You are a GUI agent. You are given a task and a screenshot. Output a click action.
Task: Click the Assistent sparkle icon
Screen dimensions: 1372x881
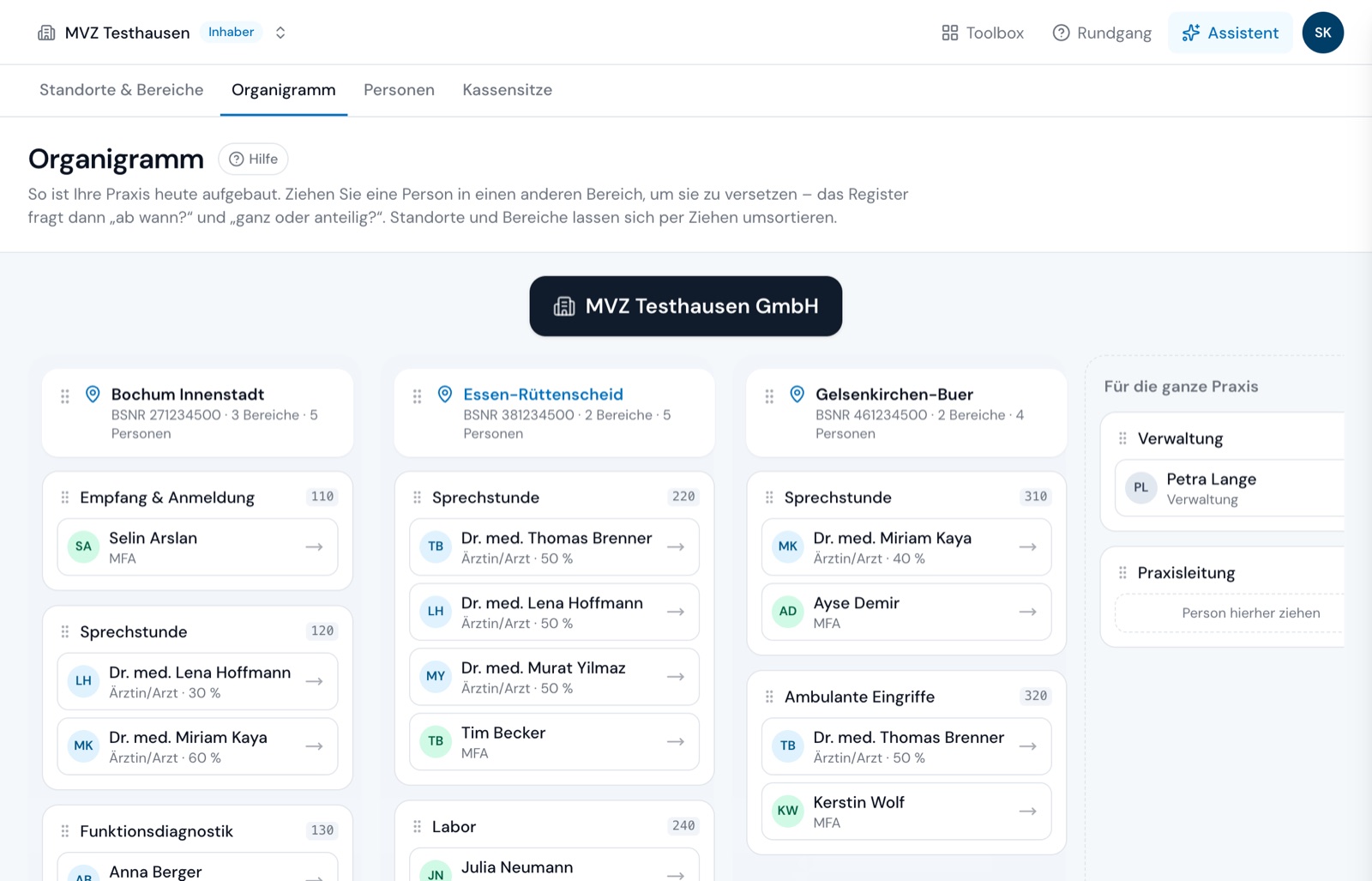(x=1190, y=33)
